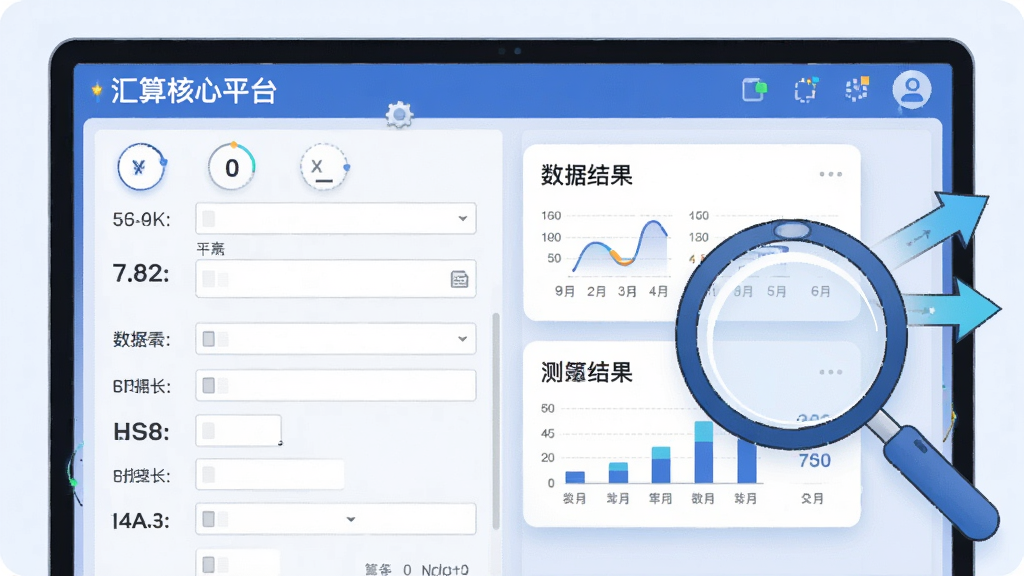Viewport: 1024px width, 576px height.
Task: Open the apps grid icon in header
Action: [x=857, y=89]
